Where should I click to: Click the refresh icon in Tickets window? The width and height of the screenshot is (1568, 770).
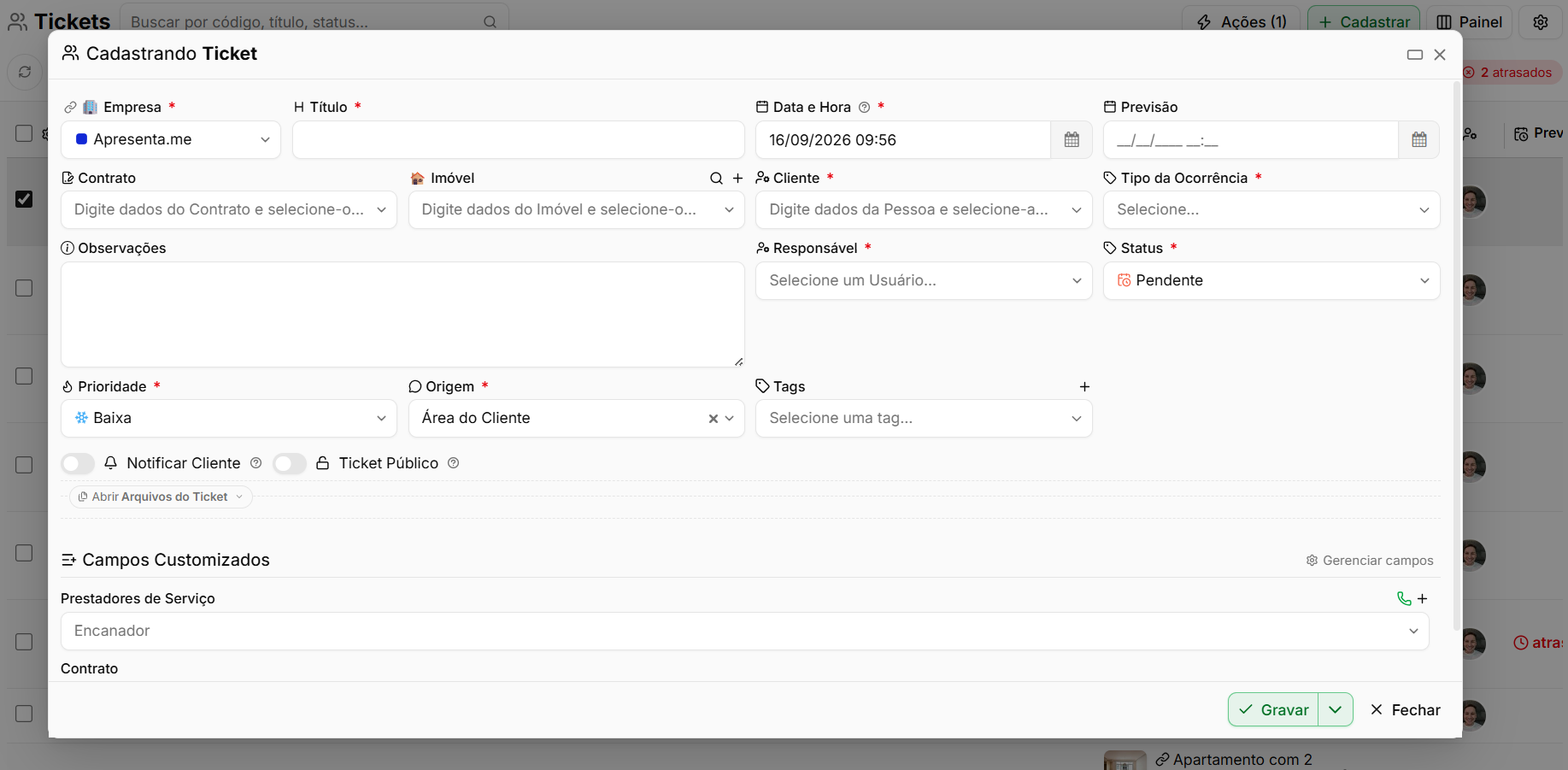tap(25, 72)
